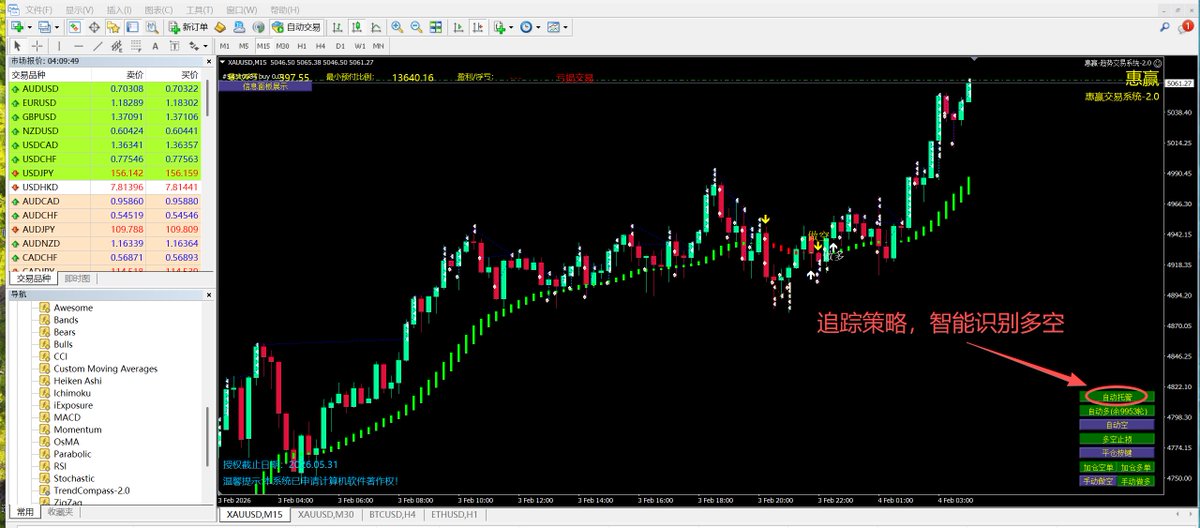Open the templates dropdown
This screenshot has height=528, width=1200.
pos(557,27)
